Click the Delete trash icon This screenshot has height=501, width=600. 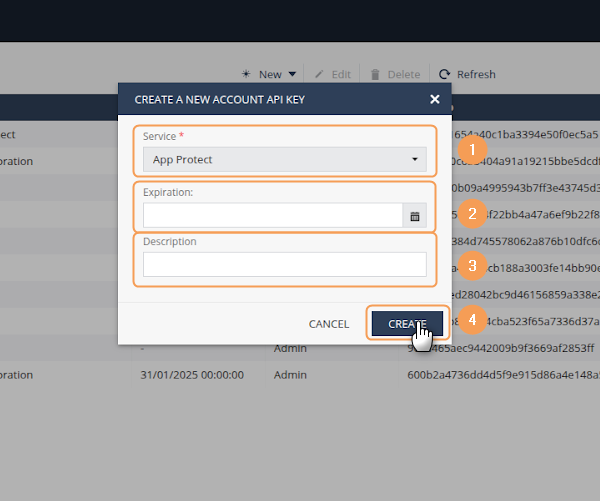click(375, 74)
